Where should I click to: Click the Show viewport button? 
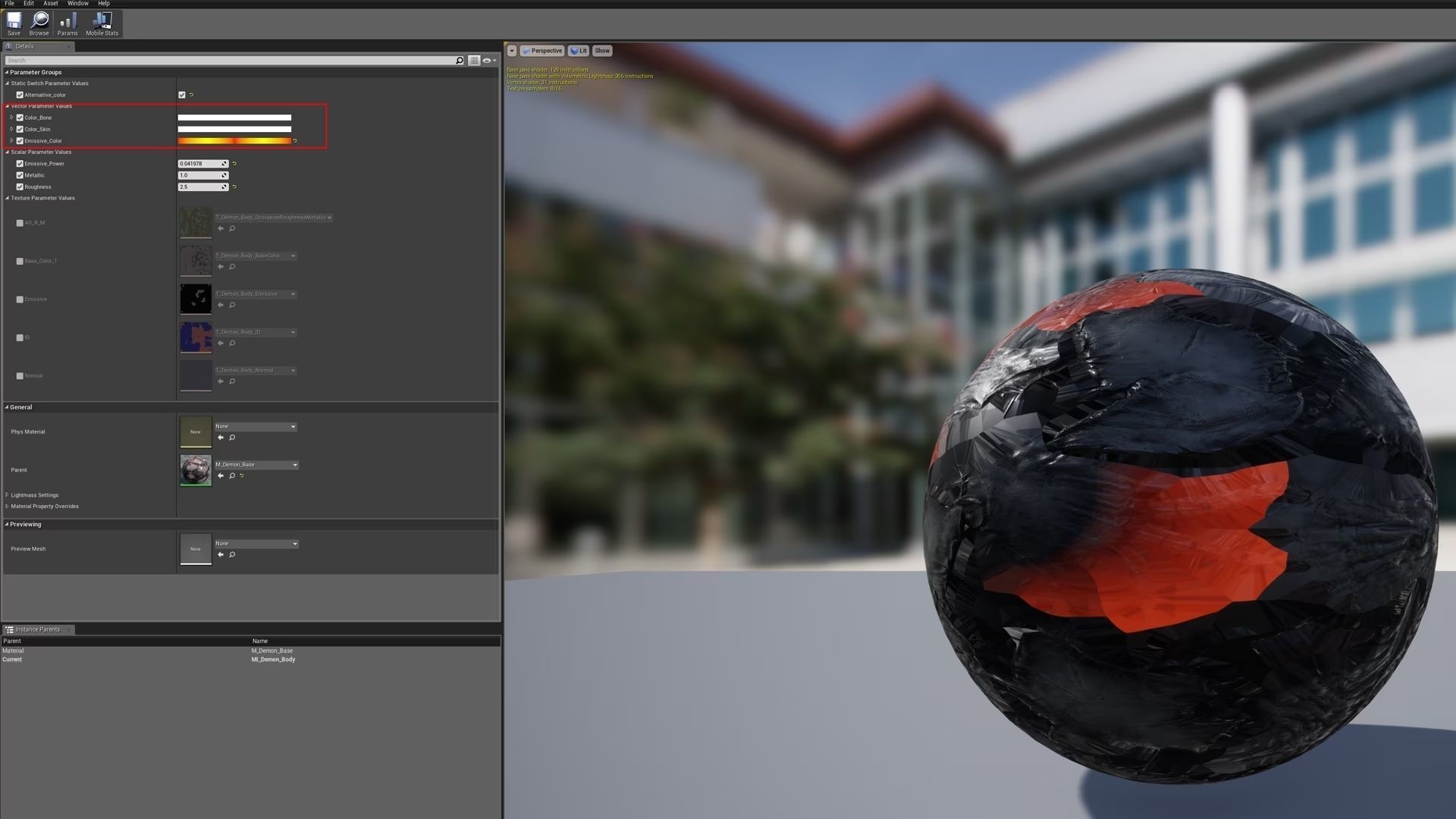(602, 51)
